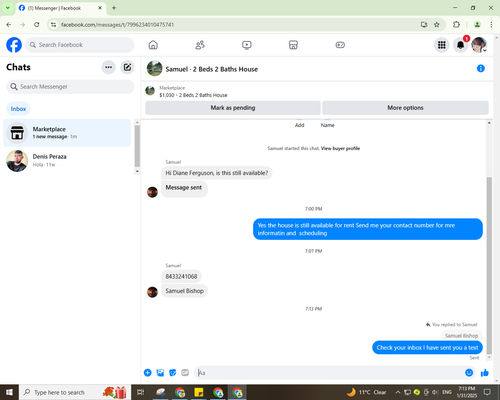Choose a sticker icon in composer
The width and height of the screenshot is (500, 400).
pyautogui.click(x=173, y=373)
